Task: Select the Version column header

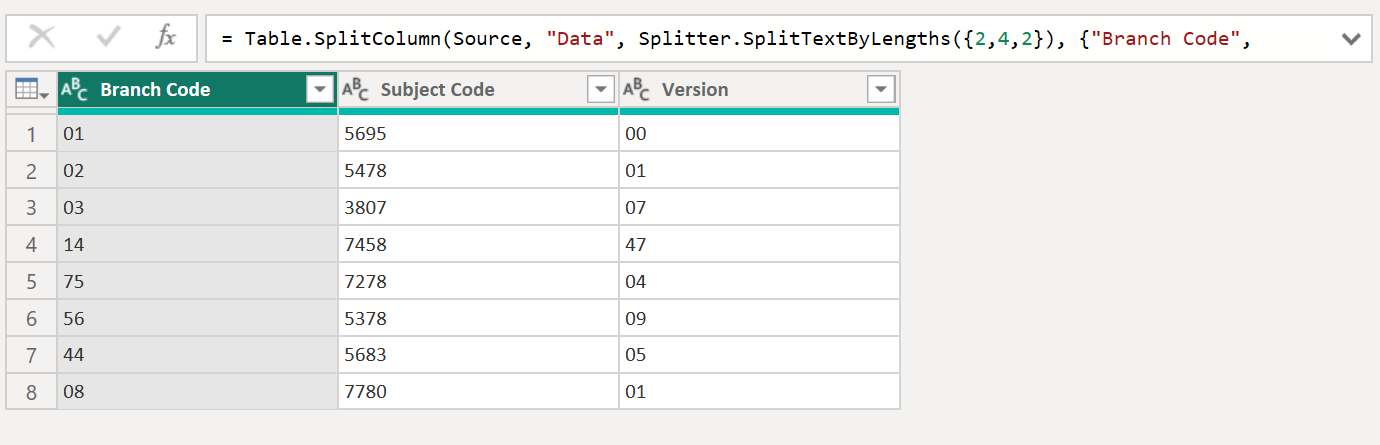Action: coord(740,90)
